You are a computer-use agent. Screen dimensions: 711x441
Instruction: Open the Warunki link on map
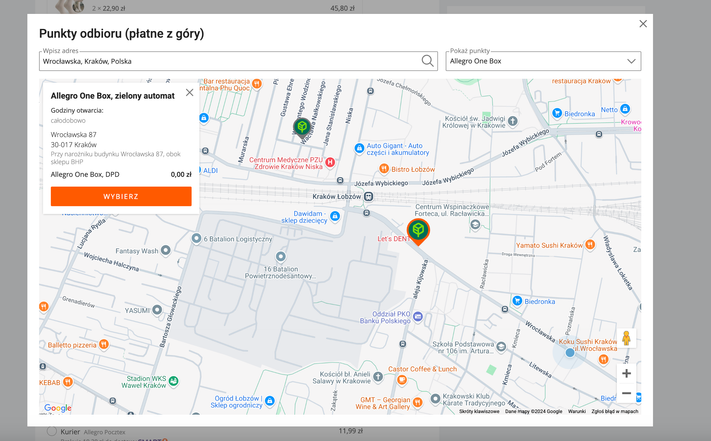point(577,412)
